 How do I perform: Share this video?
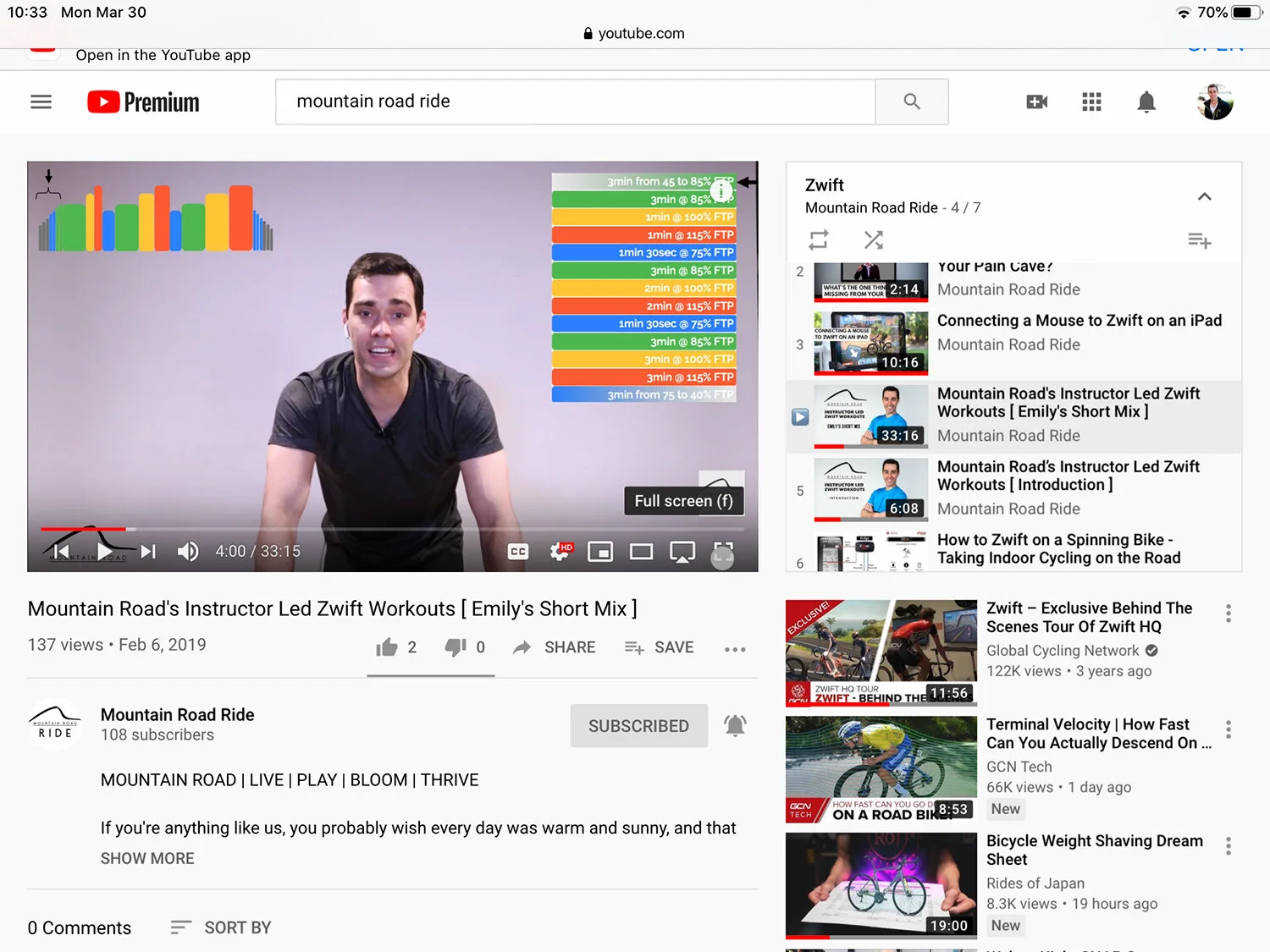[x=555, y=647]
